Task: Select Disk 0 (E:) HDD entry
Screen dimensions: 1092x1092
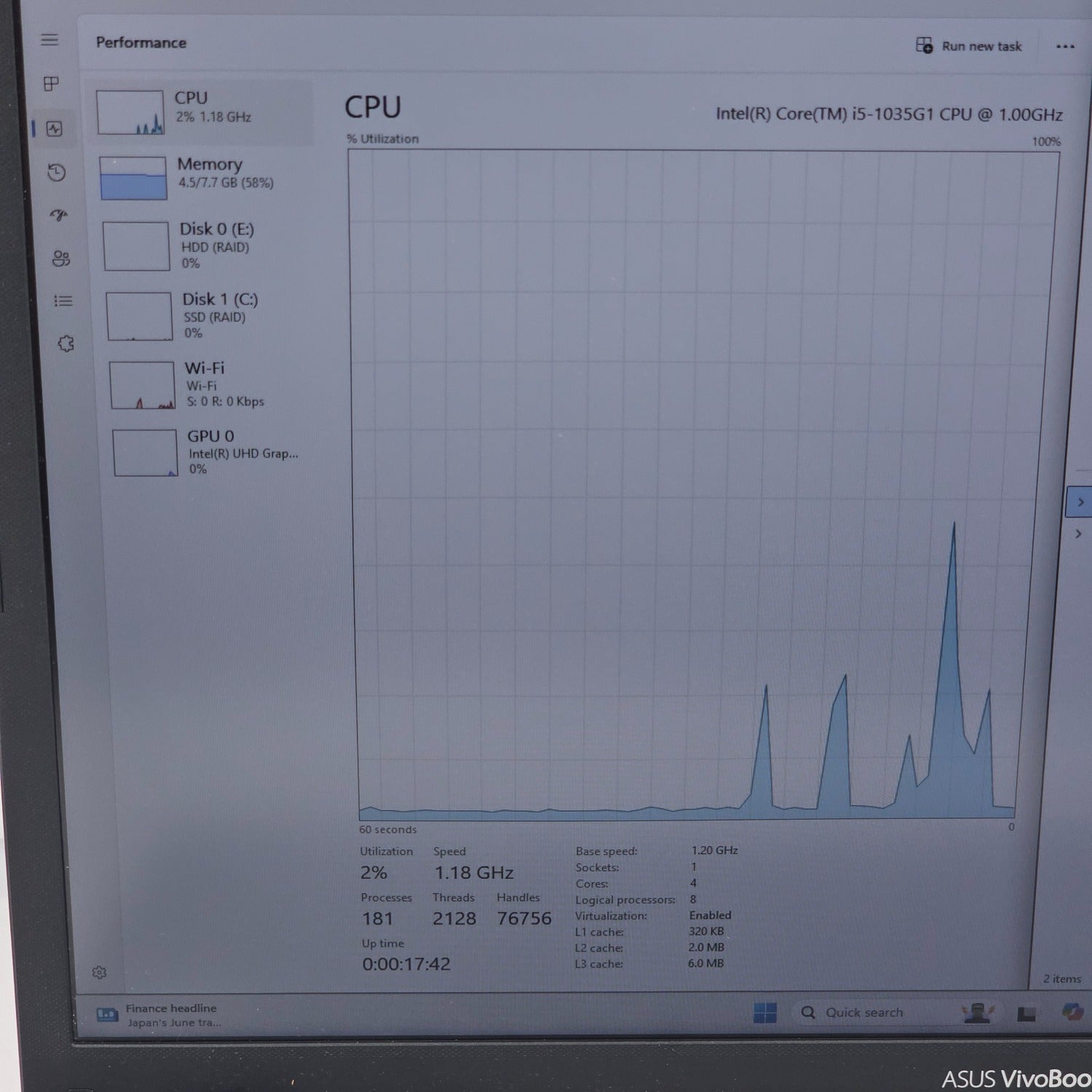Action: pyautogui.click(x=207, y=245)
